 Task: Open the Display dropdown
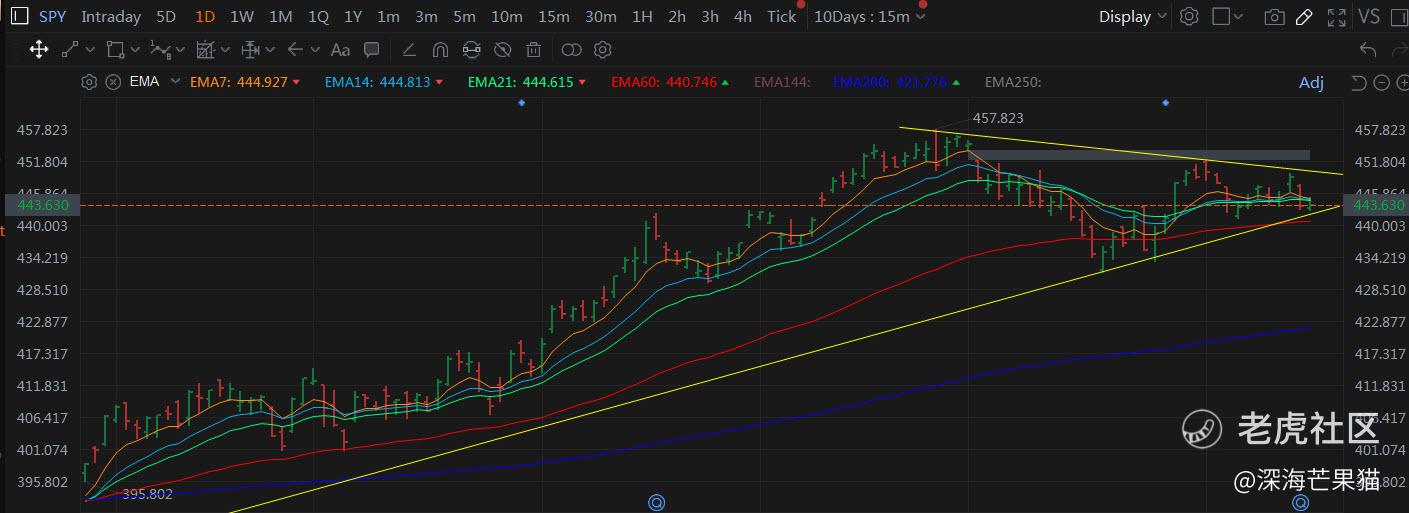[x=1132, y=16]
